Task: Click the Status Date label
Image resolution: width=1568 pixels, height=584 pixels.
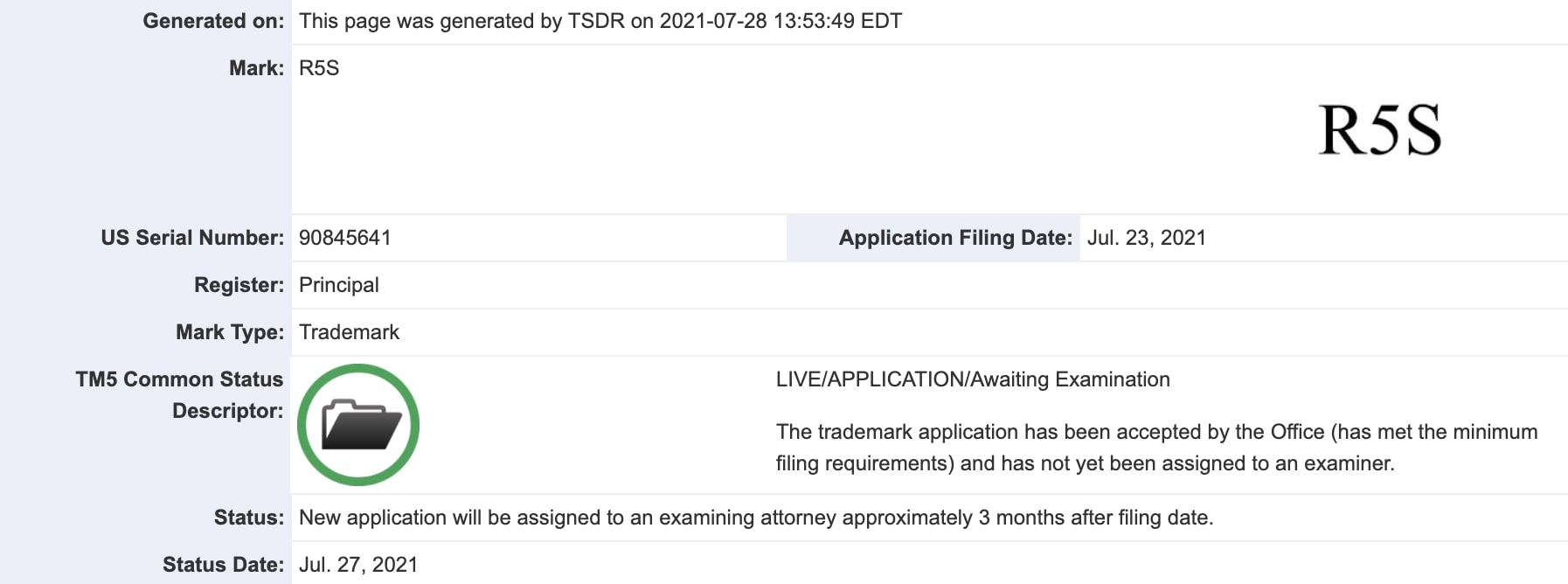Action: point(224,565)
